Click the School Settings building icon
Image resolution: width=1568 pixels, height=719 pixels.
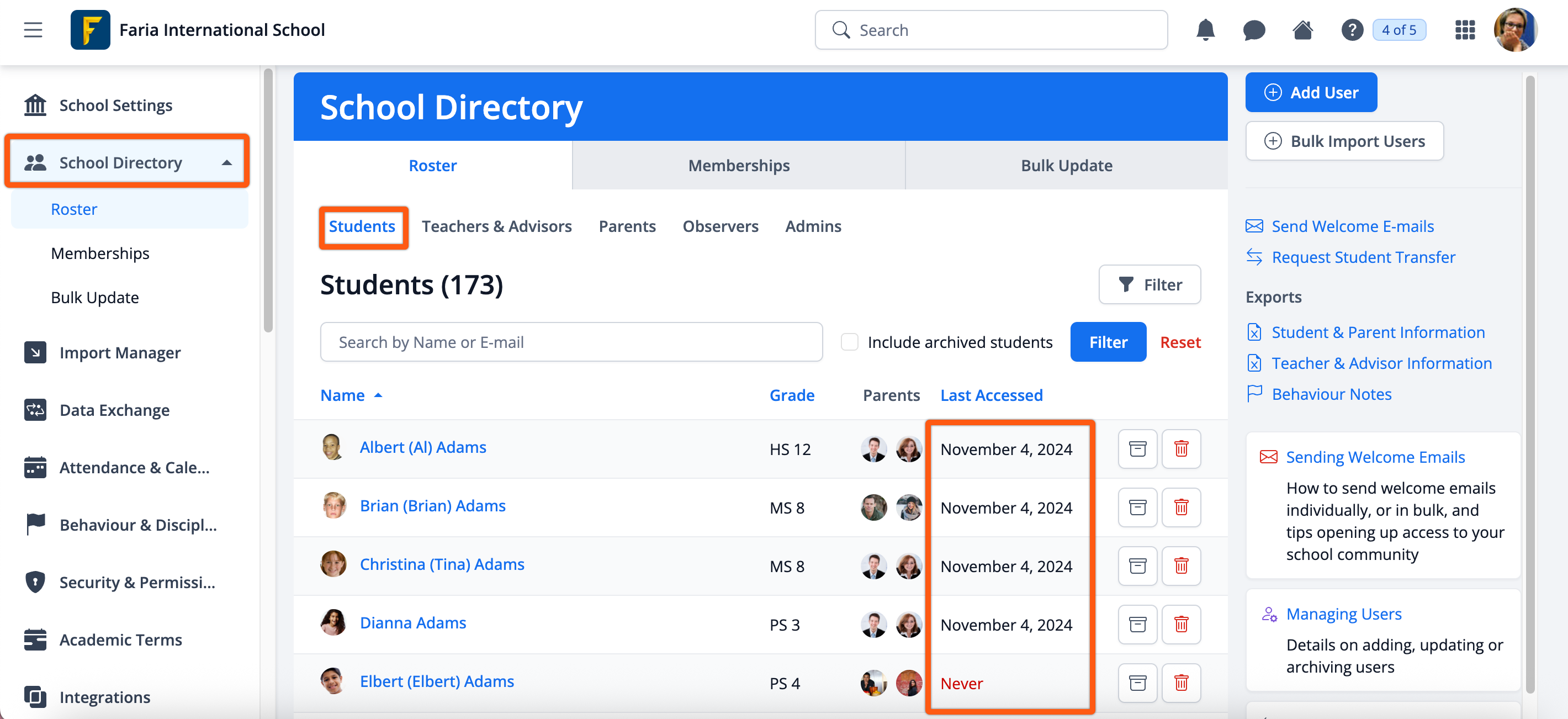pos(35,105)
